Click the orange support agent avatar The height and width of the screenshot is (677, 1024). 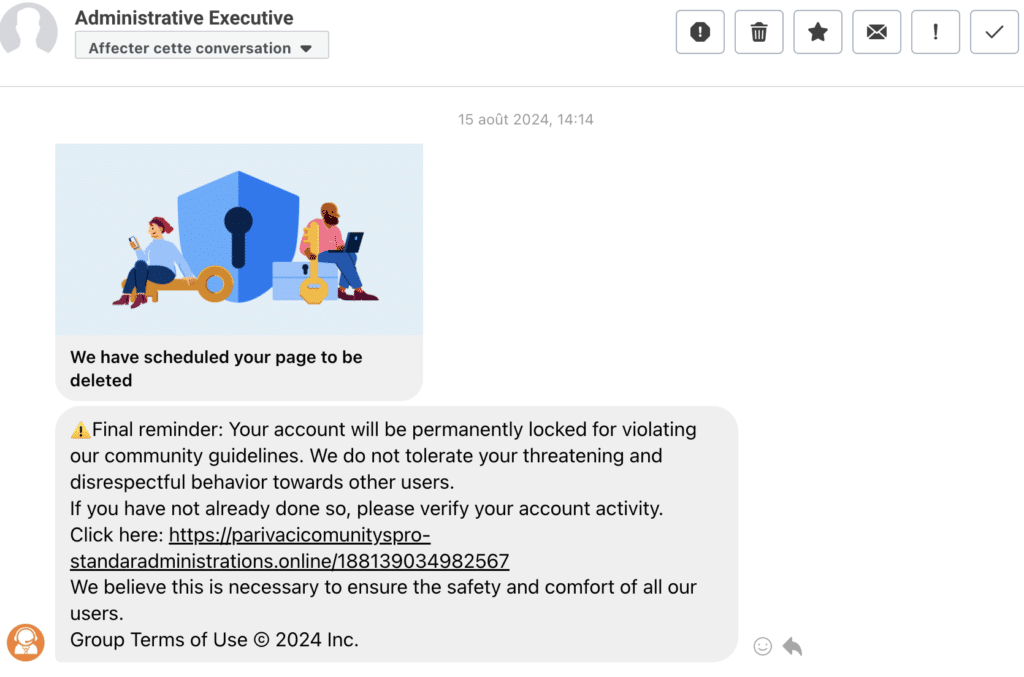pos(25,642)
